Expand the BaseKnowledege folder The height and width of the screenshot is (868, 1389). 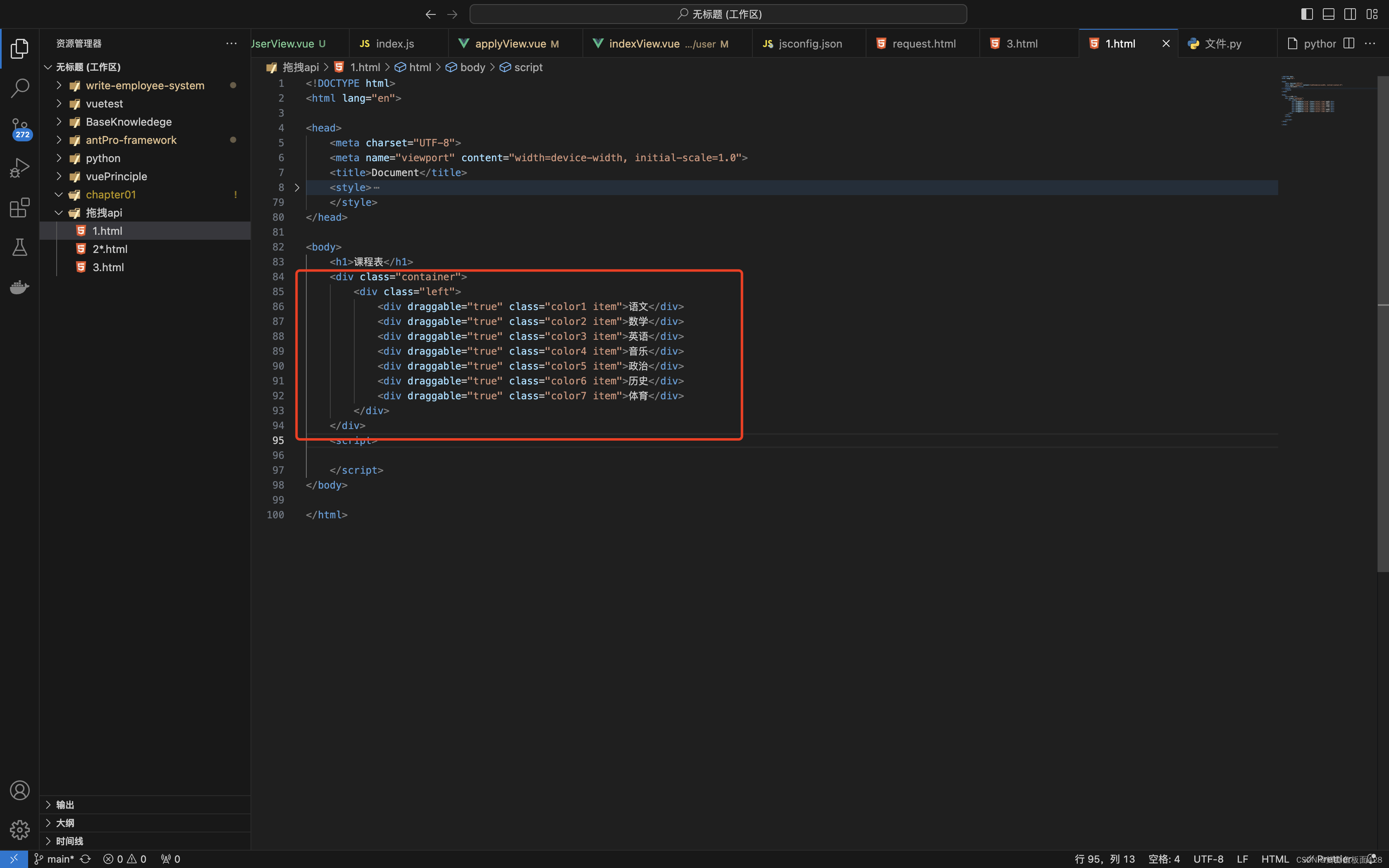click(x=59, y=122)
